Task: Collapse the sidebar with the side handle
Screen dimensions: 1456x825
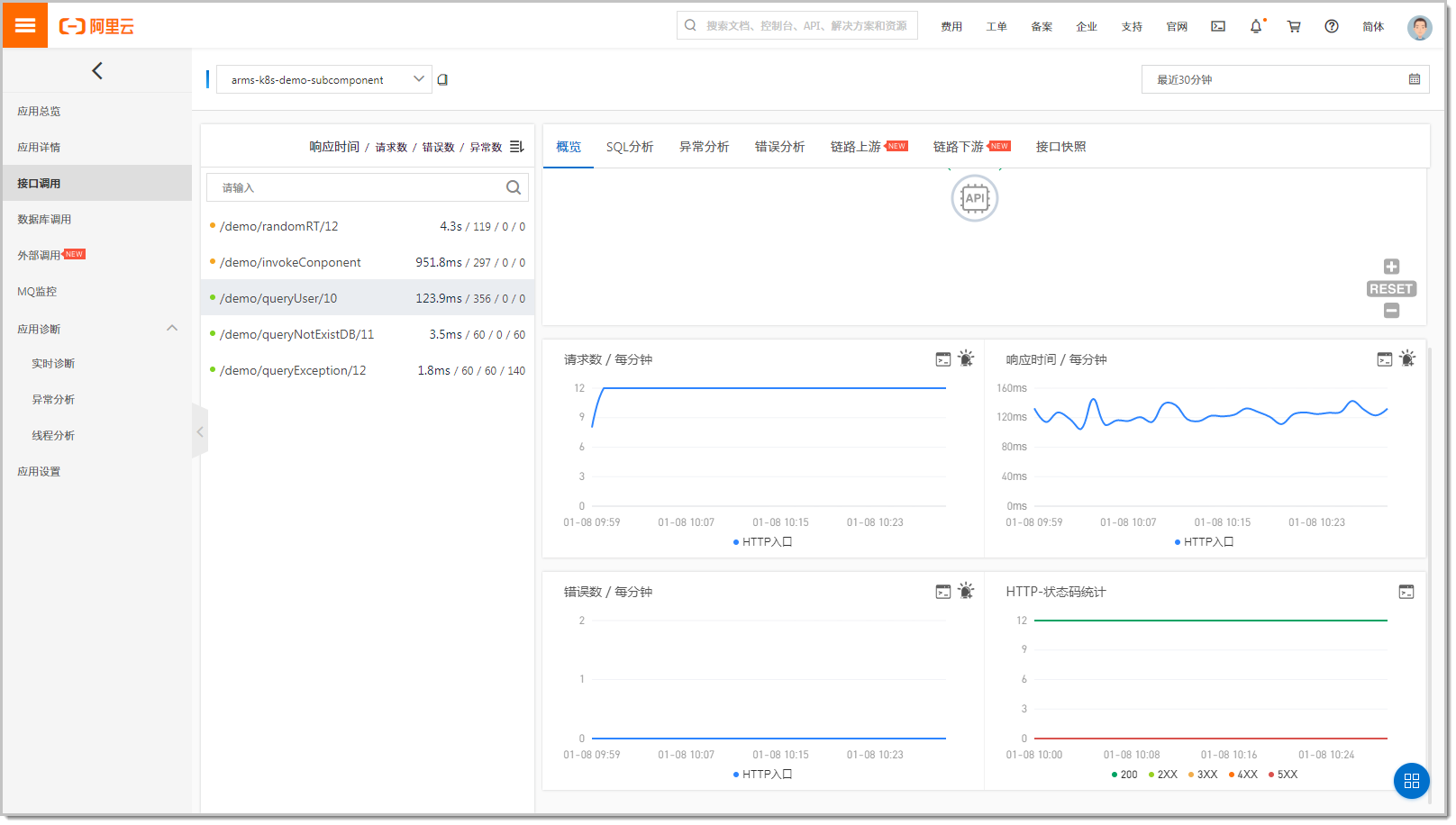Action: pyautogui.click(x=200, y=431)
